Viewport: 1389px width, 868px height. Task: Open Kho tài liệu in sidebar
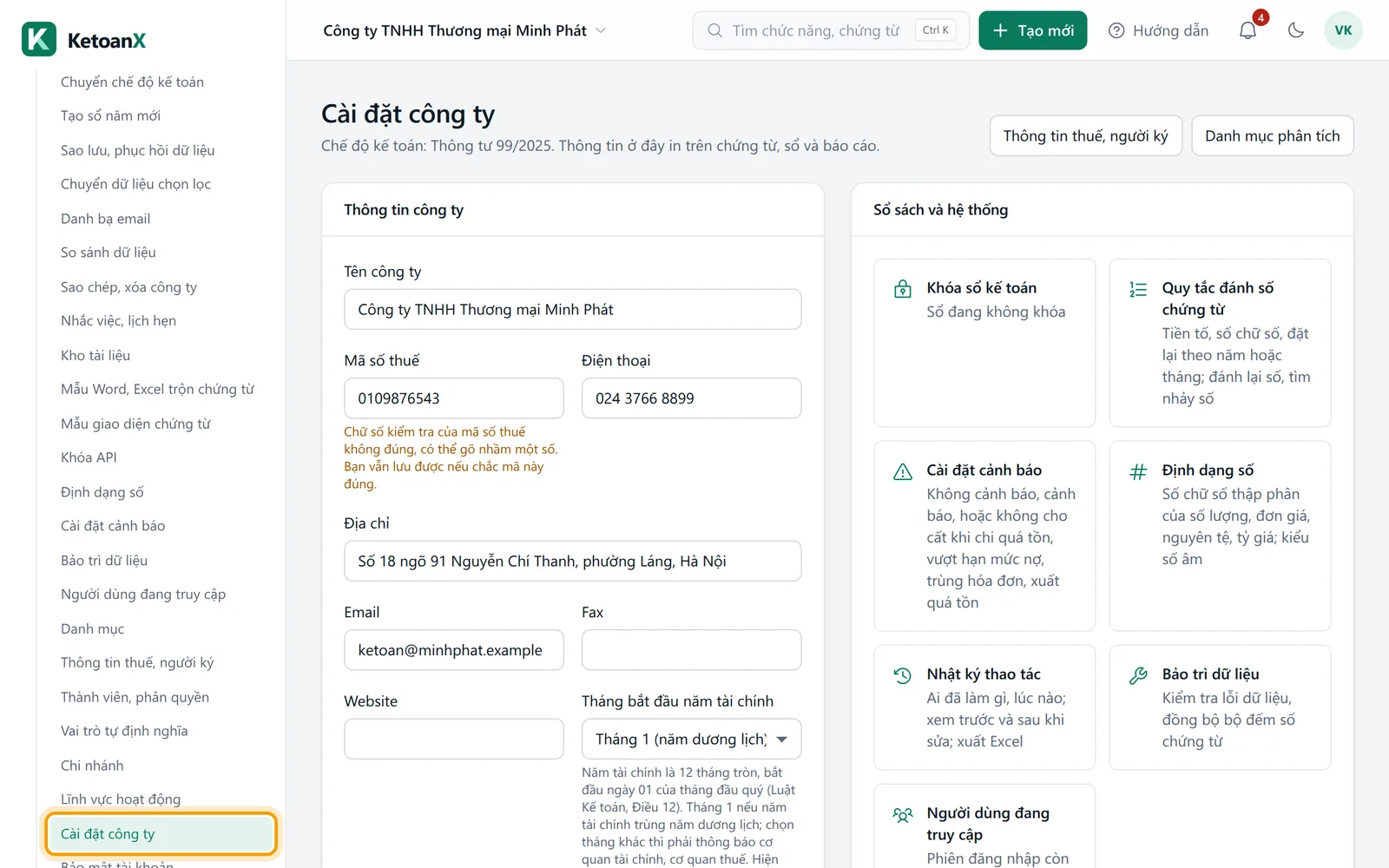(x=95, y=355)
